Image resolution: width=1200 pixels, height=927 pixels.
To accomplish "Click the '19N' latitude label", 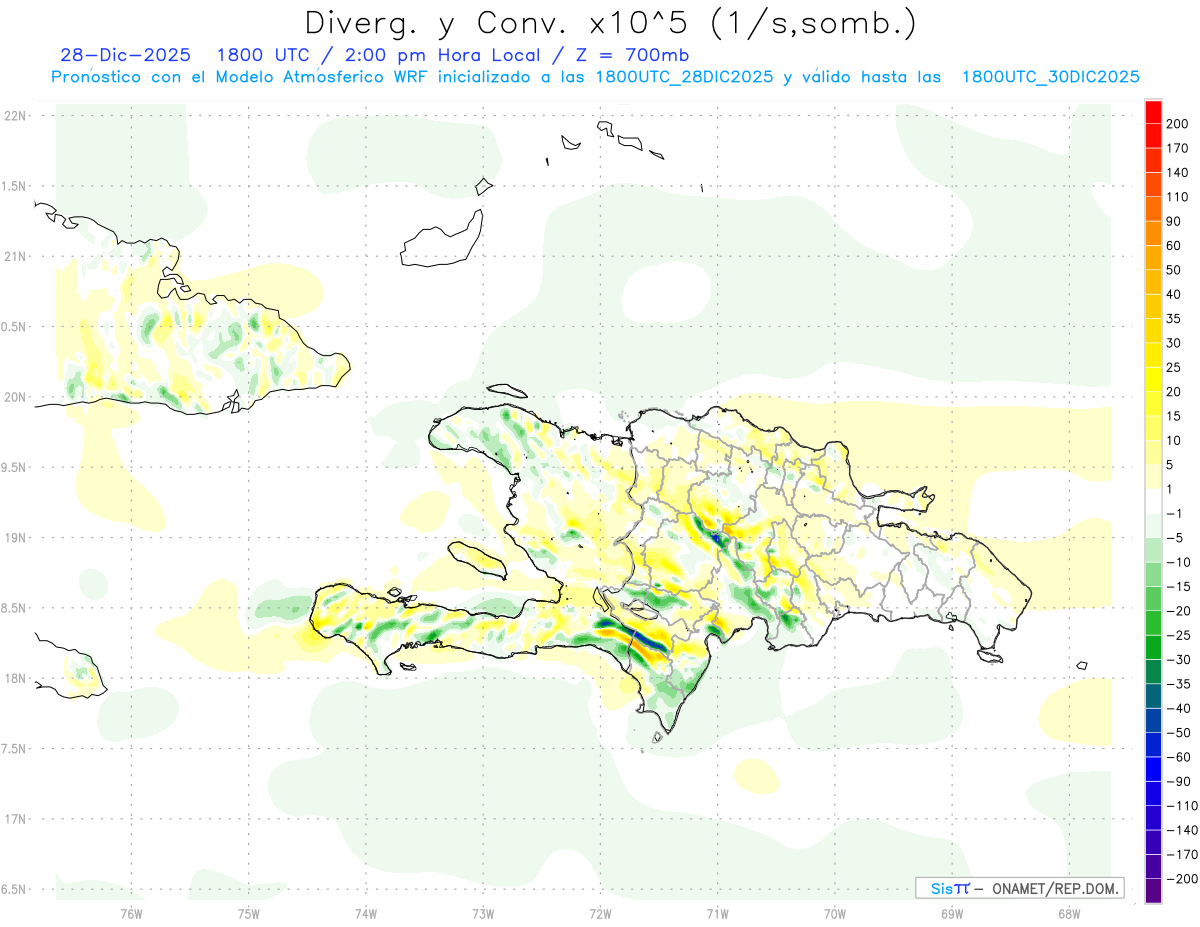I will click(x=14, y=538).
